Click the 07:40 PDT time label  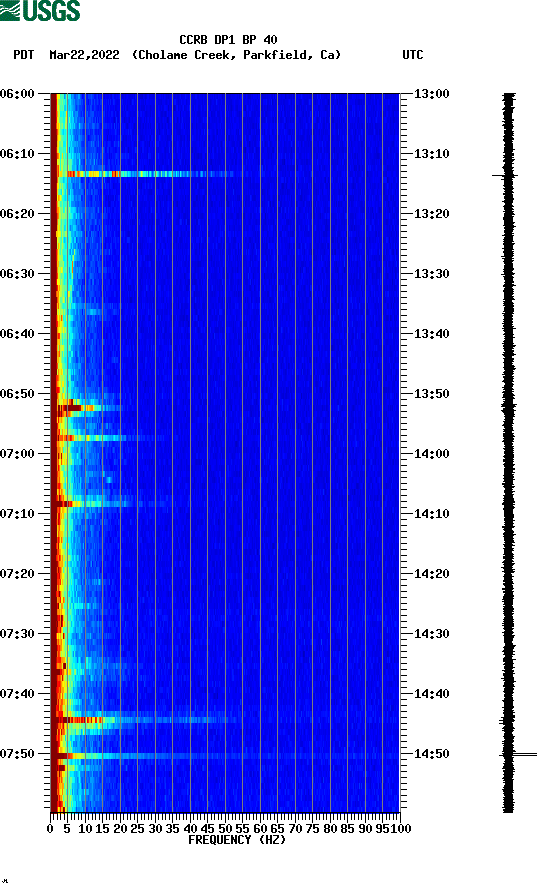click(18, 694)
